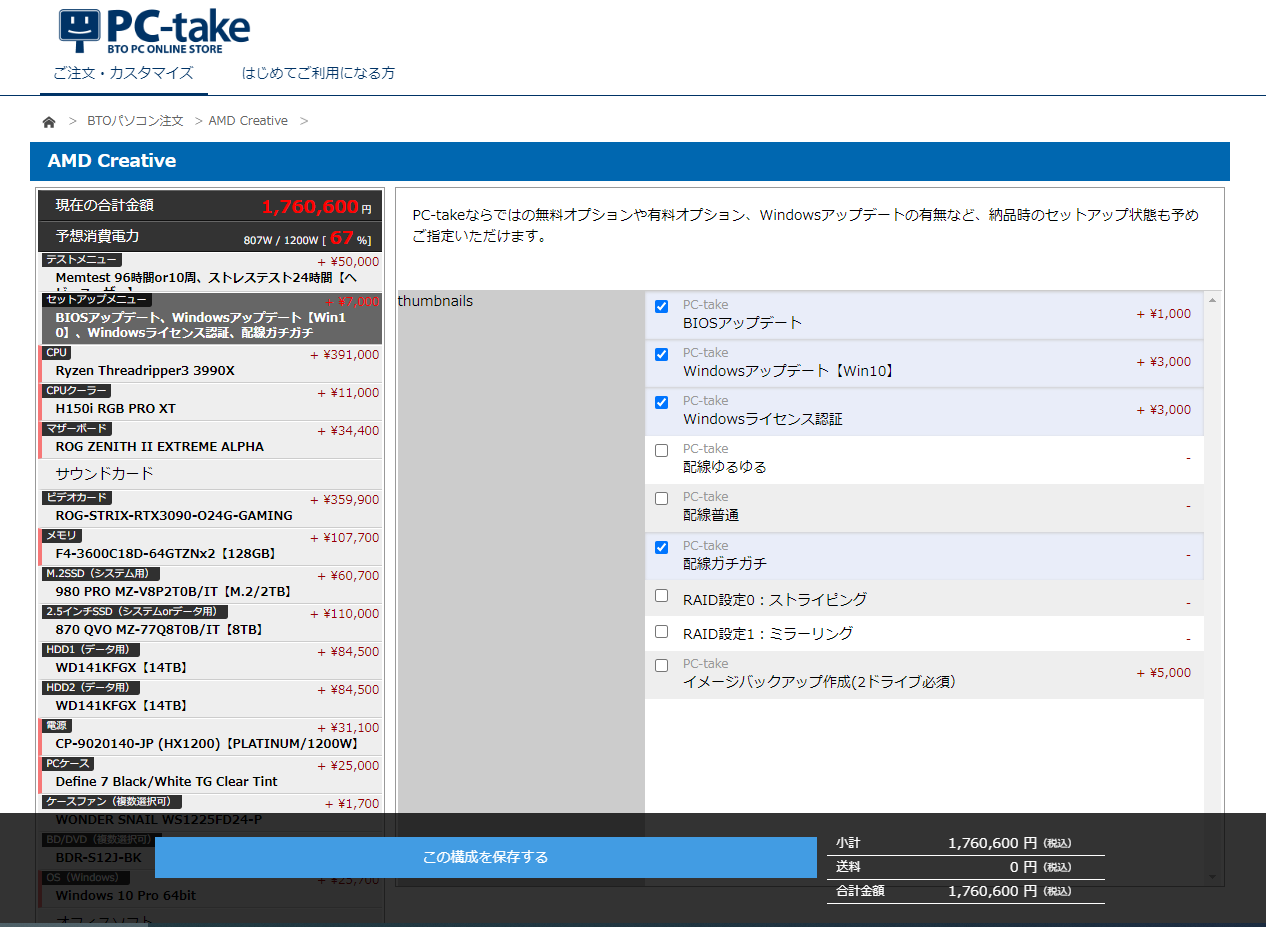
Task: Click the options list scroll-up arrow
Action: pos(1213,300)
